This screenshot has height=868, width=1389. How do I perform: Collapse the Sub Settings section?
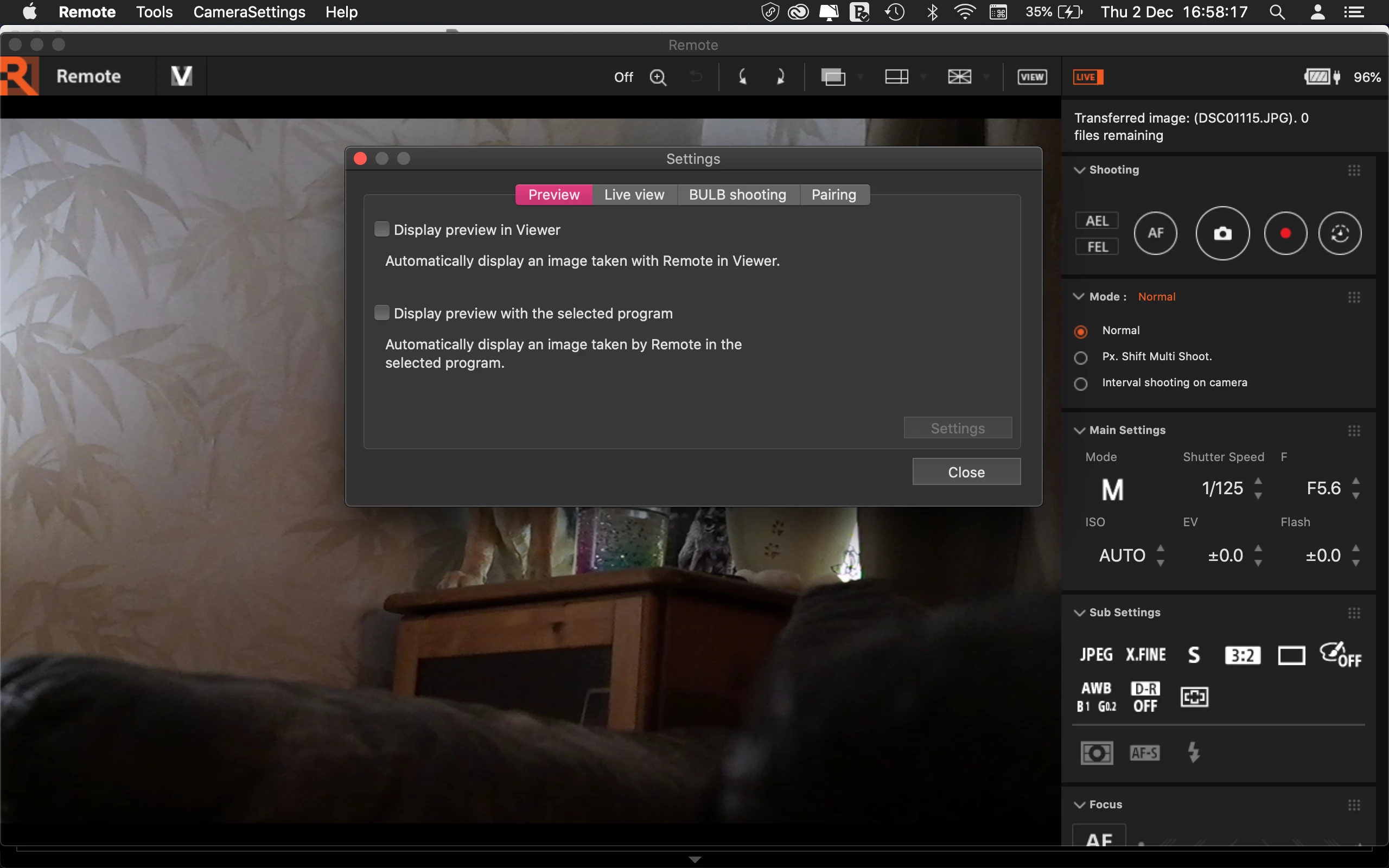click(x=1079, y=612)
